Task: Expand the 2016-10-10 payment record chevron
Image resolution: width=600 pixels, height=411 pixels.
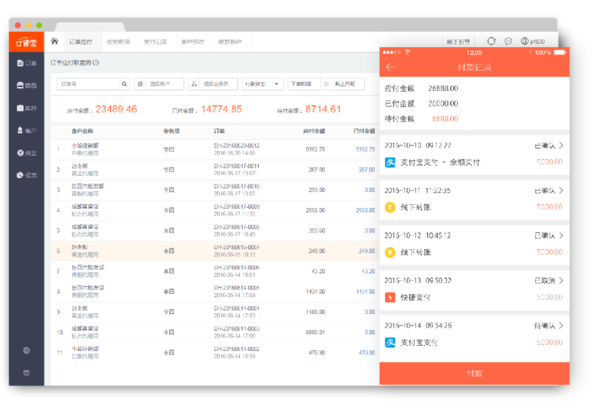Action: [561, 145]
